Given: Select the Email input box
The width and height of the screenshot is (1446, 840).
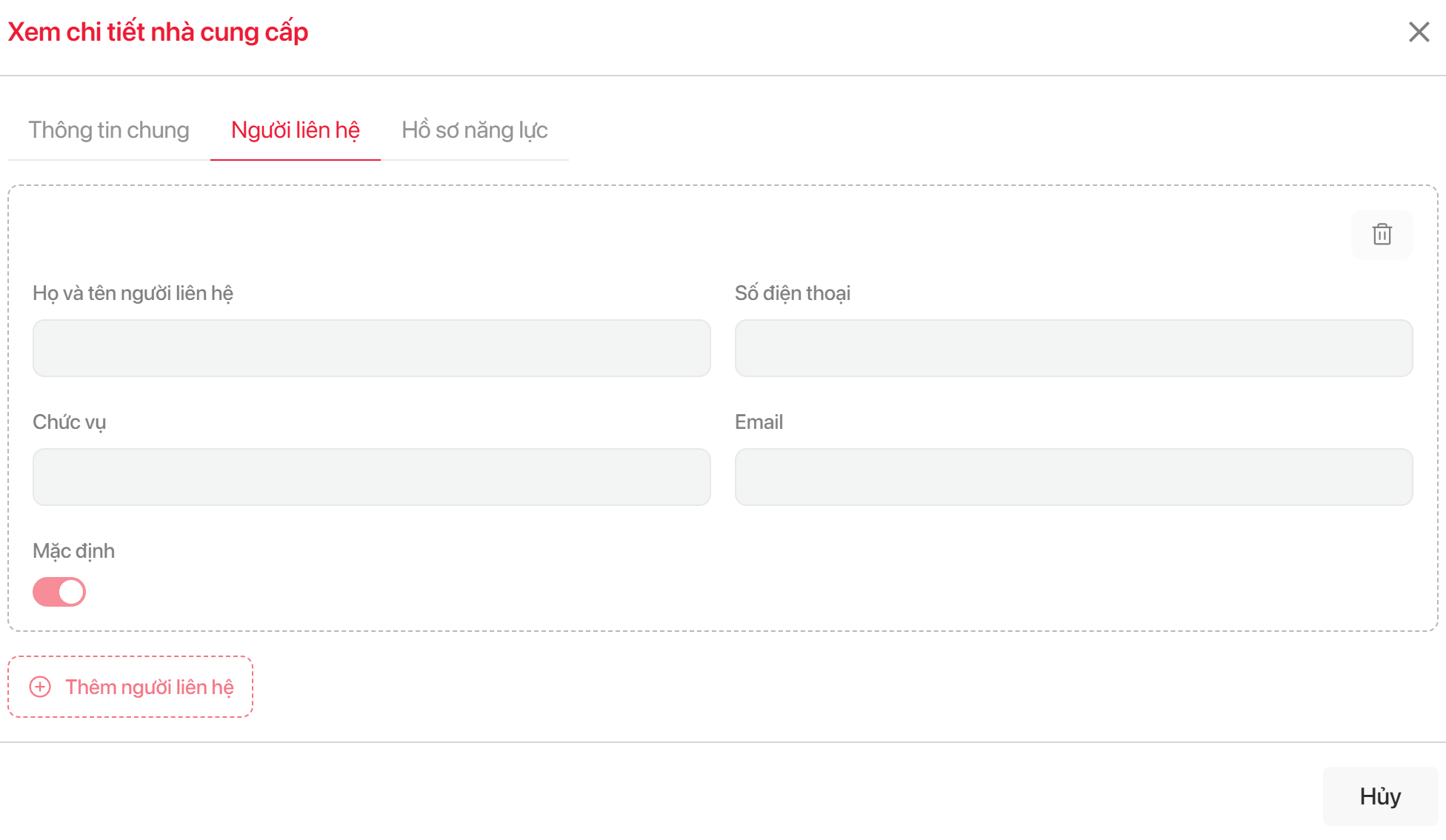Looking at the screenshot, I should [x=1073, y=477].
